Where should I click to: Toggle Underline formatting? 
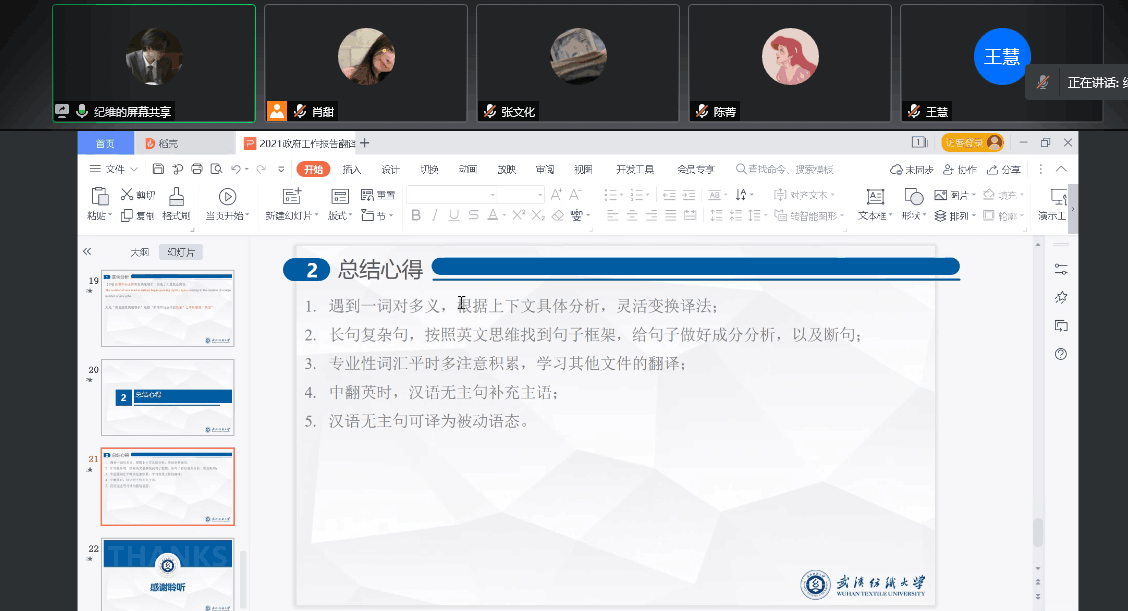coord(454,216)
